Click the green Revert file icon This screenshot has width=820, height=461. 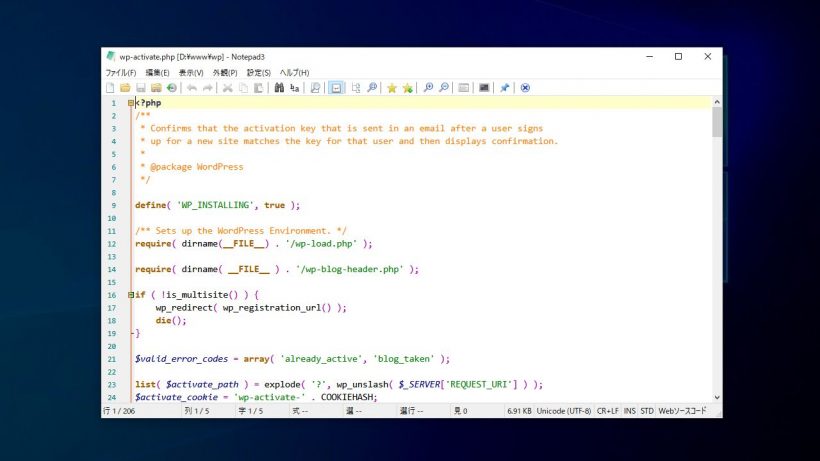(172, 88)
